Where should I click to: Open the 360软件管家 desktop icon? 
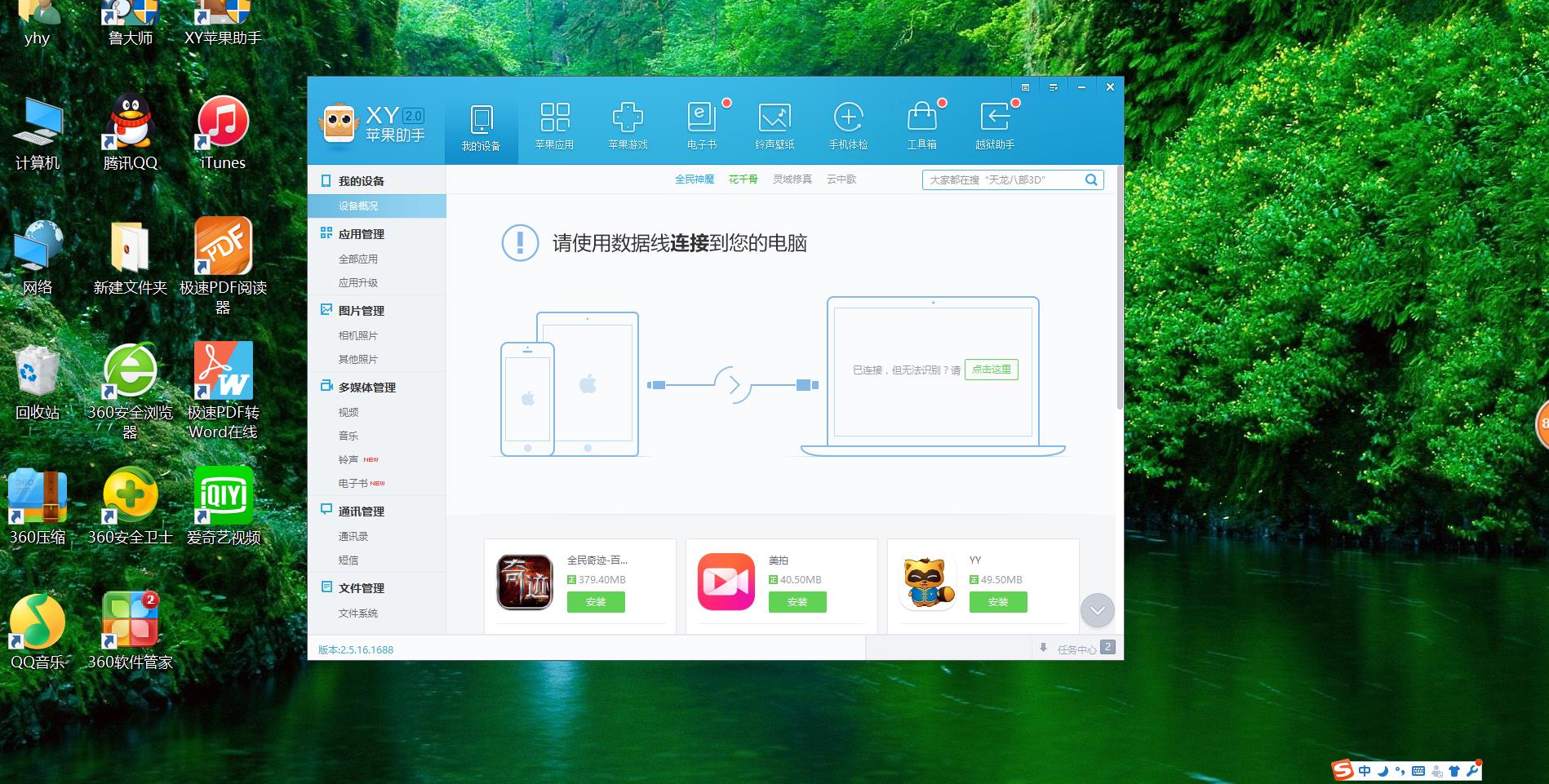click(131, 631)
